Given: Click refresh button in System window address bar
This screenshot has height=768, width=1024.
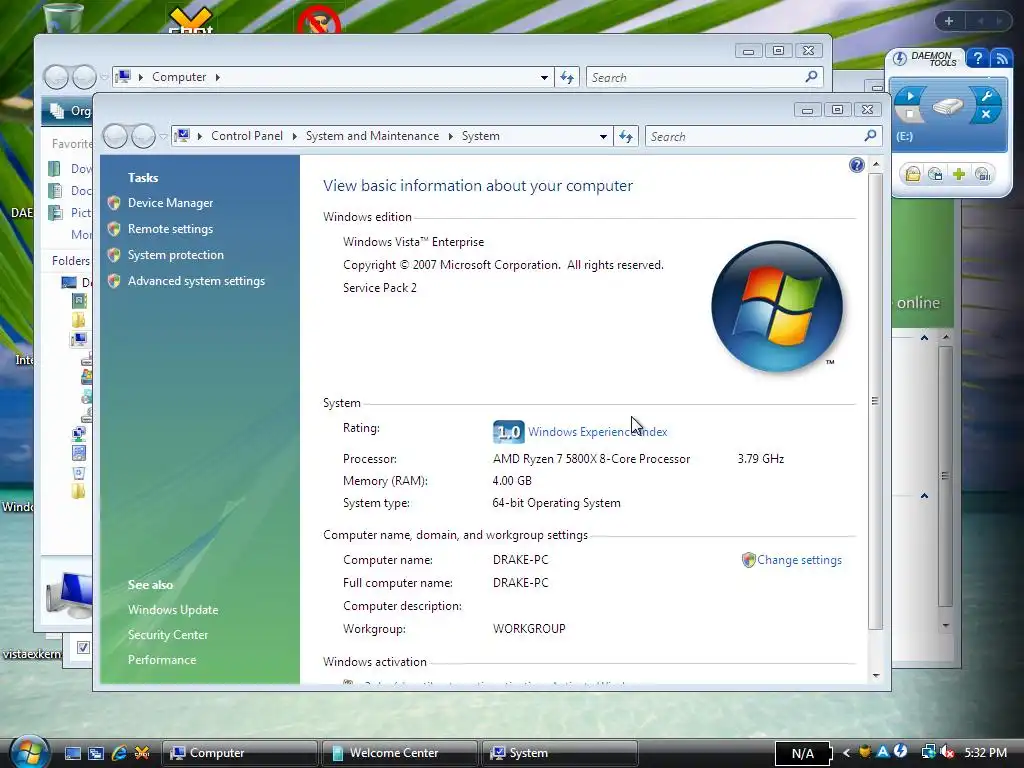Looking at the screenshot, I should click(626, 136).
